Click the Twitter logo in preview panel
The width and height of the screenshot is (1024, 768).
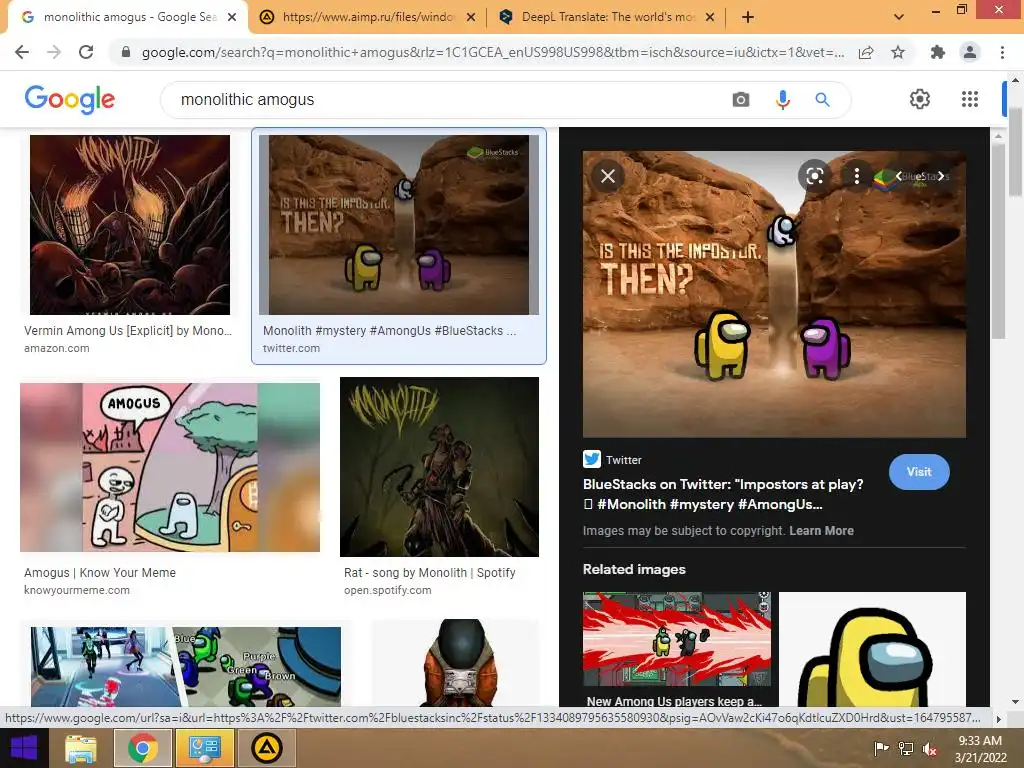[x=592, y=459]
